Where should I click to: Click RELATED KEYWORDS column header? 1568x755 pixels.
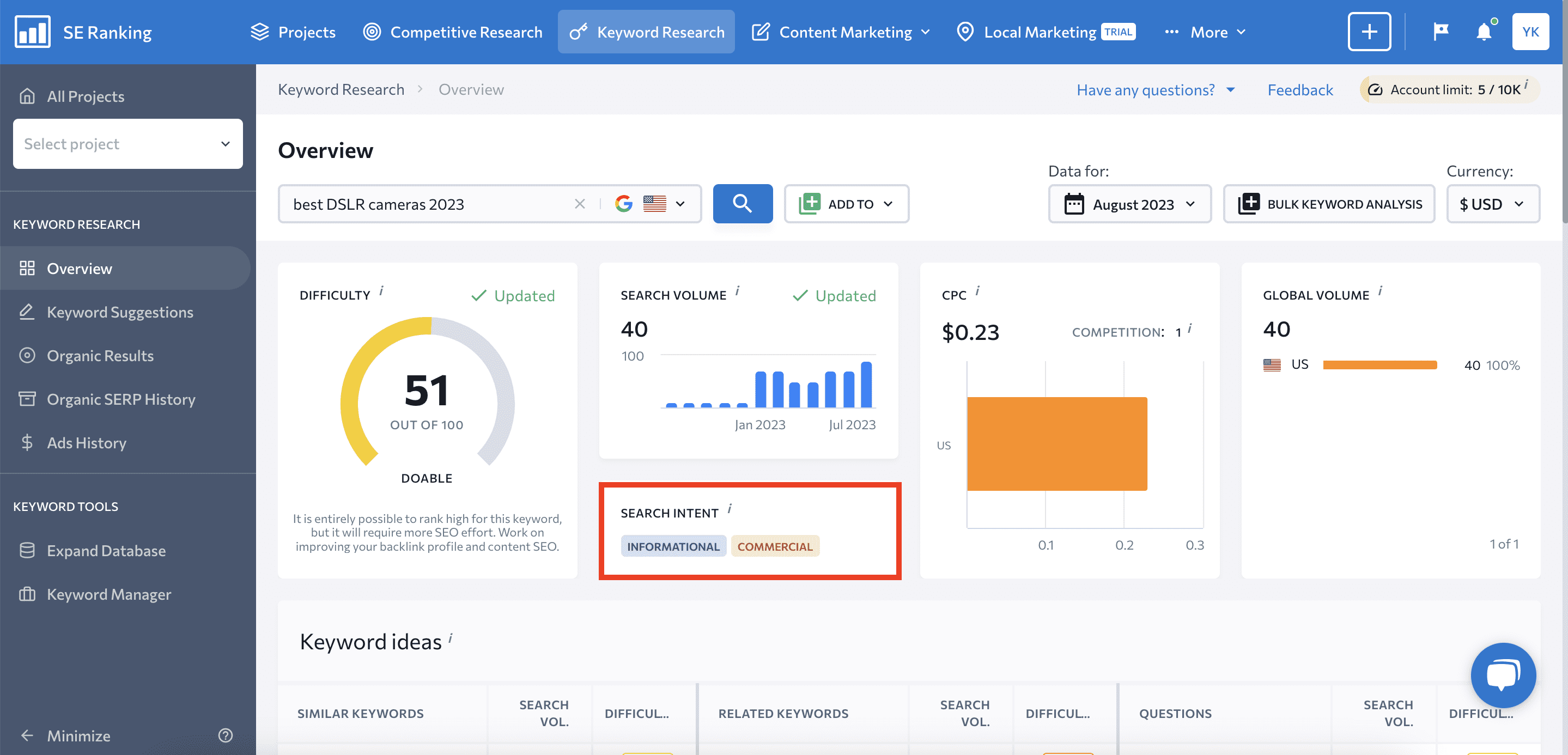point(783,713)
